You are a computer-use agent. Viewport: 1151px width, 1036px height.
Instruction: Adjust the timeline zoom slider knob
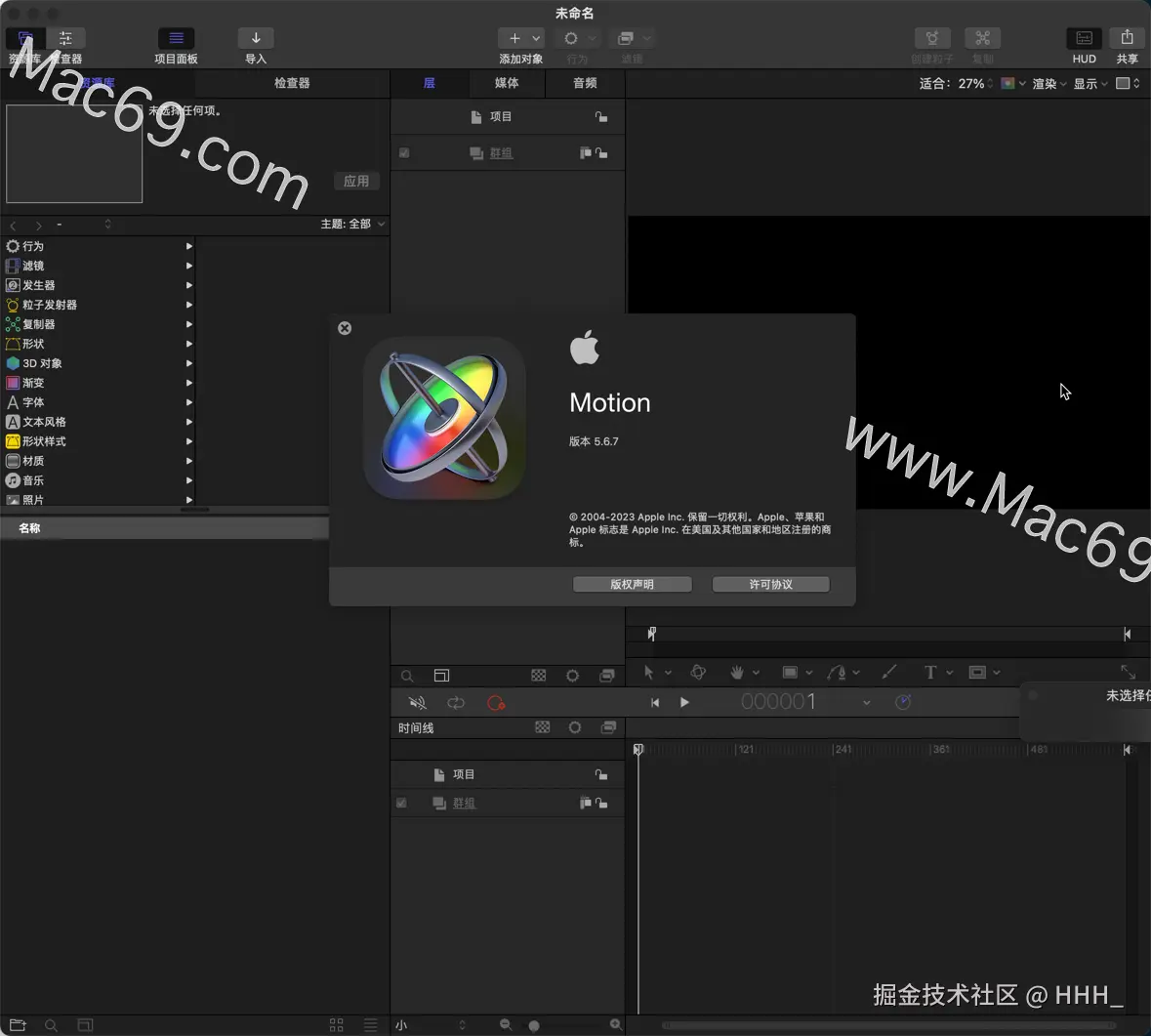pos(534,1025)
